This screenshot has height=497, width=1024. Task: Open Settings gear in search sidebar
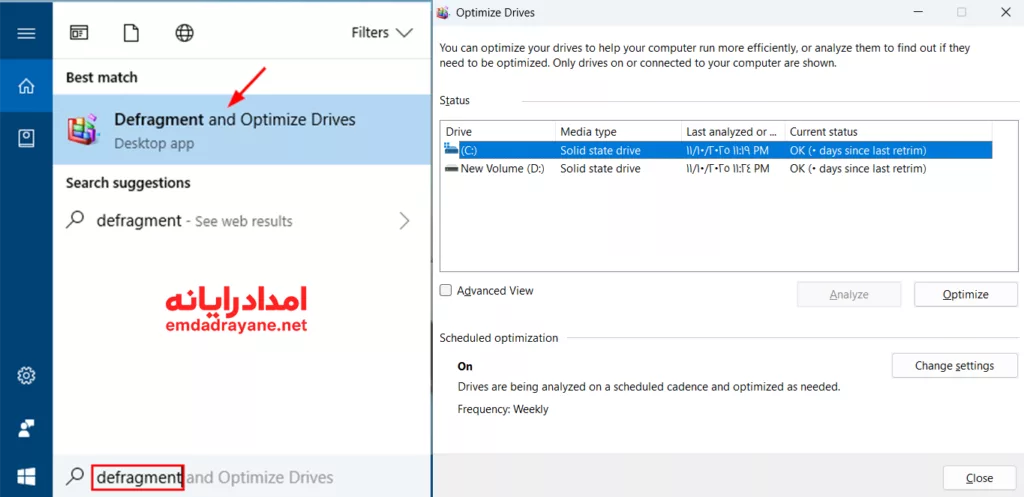pyautogui.click(x=26, y=376)
